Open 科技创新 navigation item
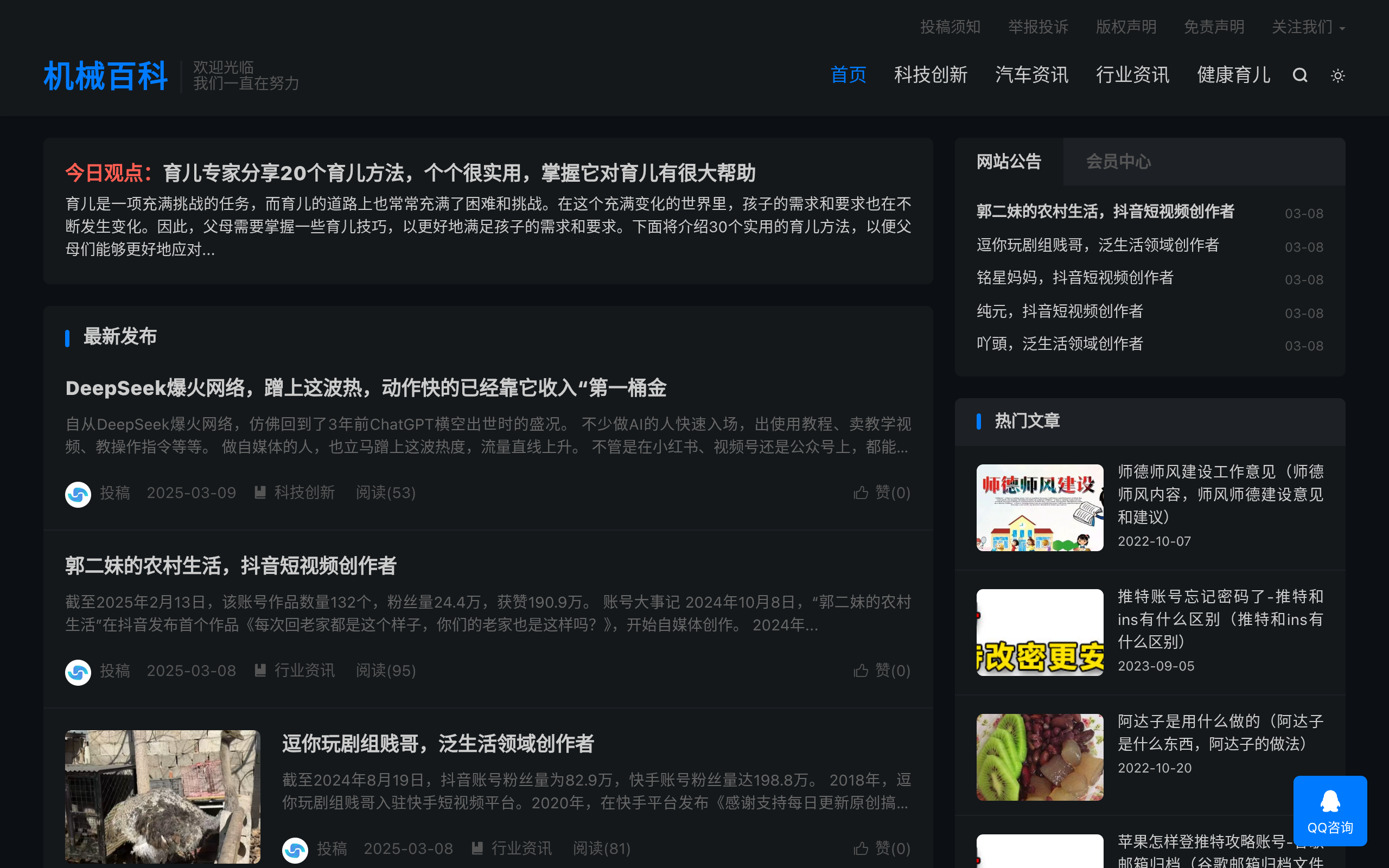Screen dimensions: 1389x868 pyautogui.click(x=931, y=75)
